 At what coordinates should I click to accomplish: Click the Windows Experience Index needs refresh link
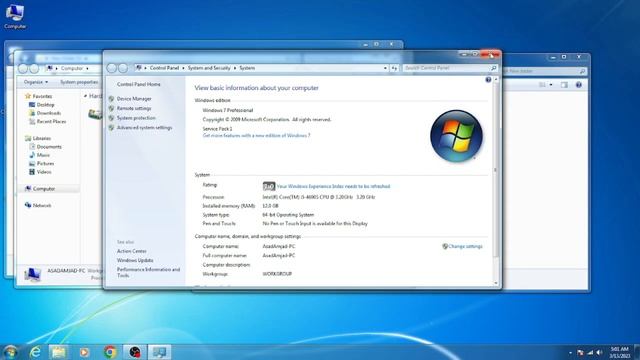(333, 186)
